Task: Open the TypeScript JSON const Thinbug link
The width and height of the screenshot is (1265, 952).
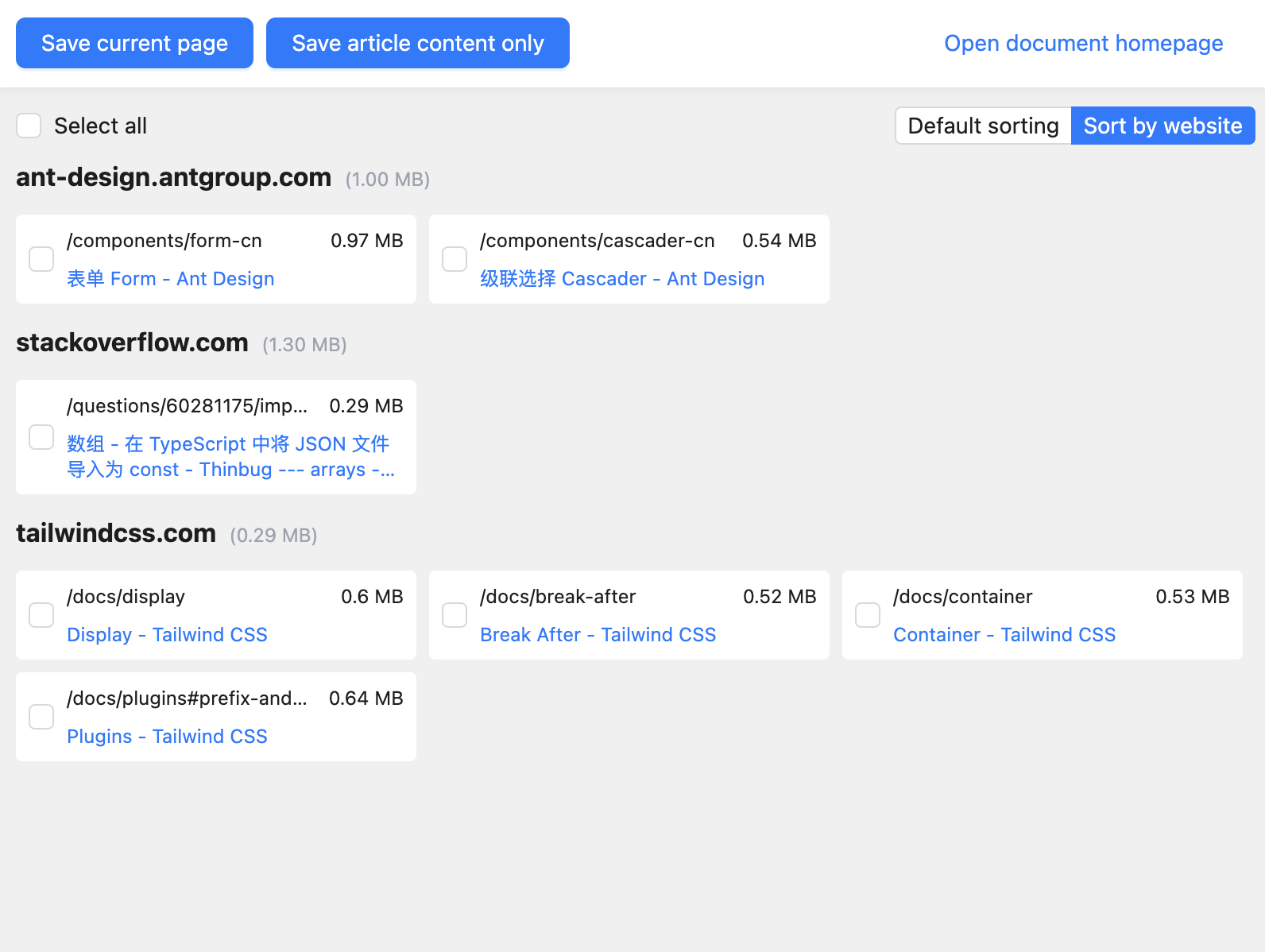Action: [230, 457]
